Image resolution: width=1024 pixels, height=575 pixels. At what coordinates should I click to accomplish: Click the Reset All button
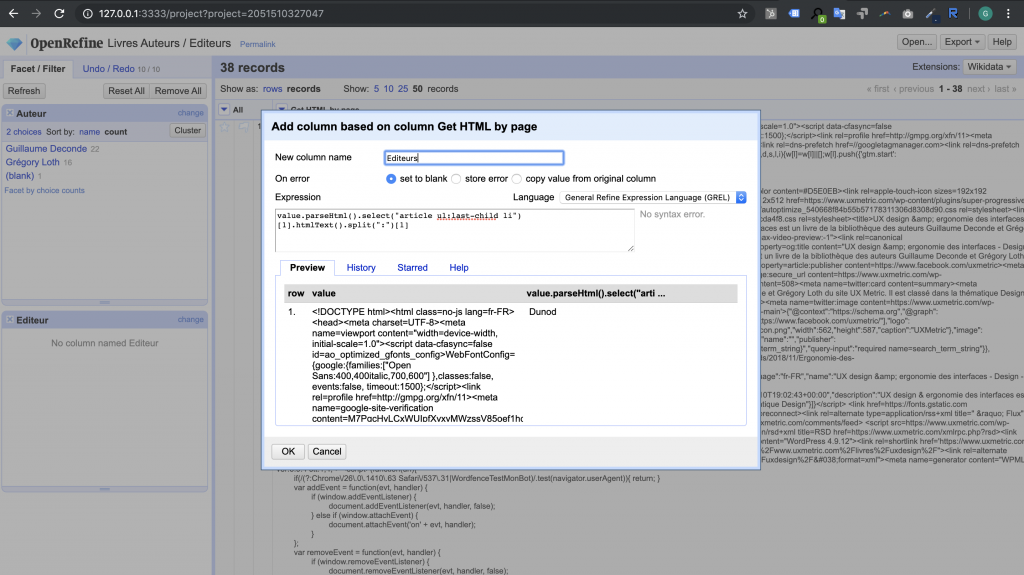click(126, 91)
